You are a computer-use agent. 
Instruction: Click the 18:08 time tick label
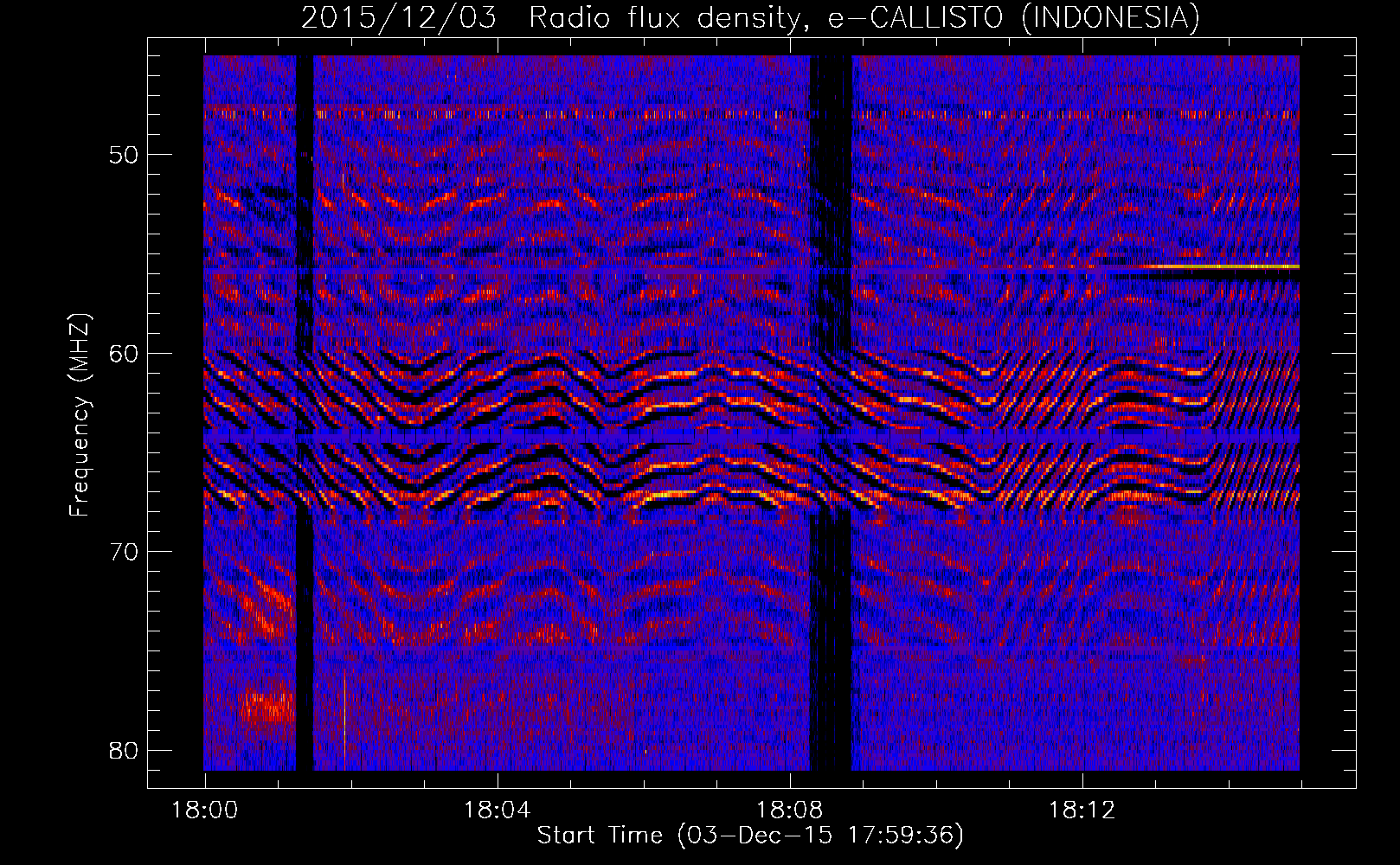click(790, 811)
